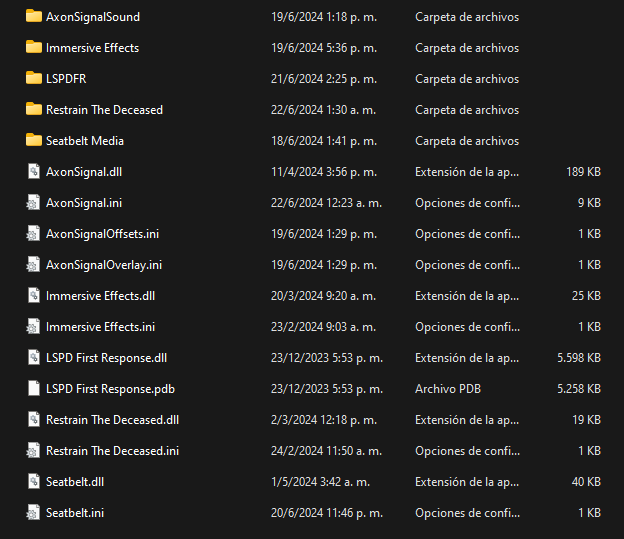Click the date 20/6/2024 11:46 p. m.
Screen dimensions: 624x539
tap(327, 513)
